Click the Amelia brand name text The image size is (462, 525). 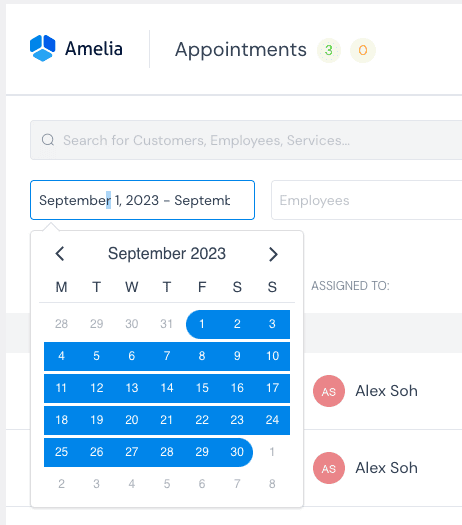click(x=94, y=49)
